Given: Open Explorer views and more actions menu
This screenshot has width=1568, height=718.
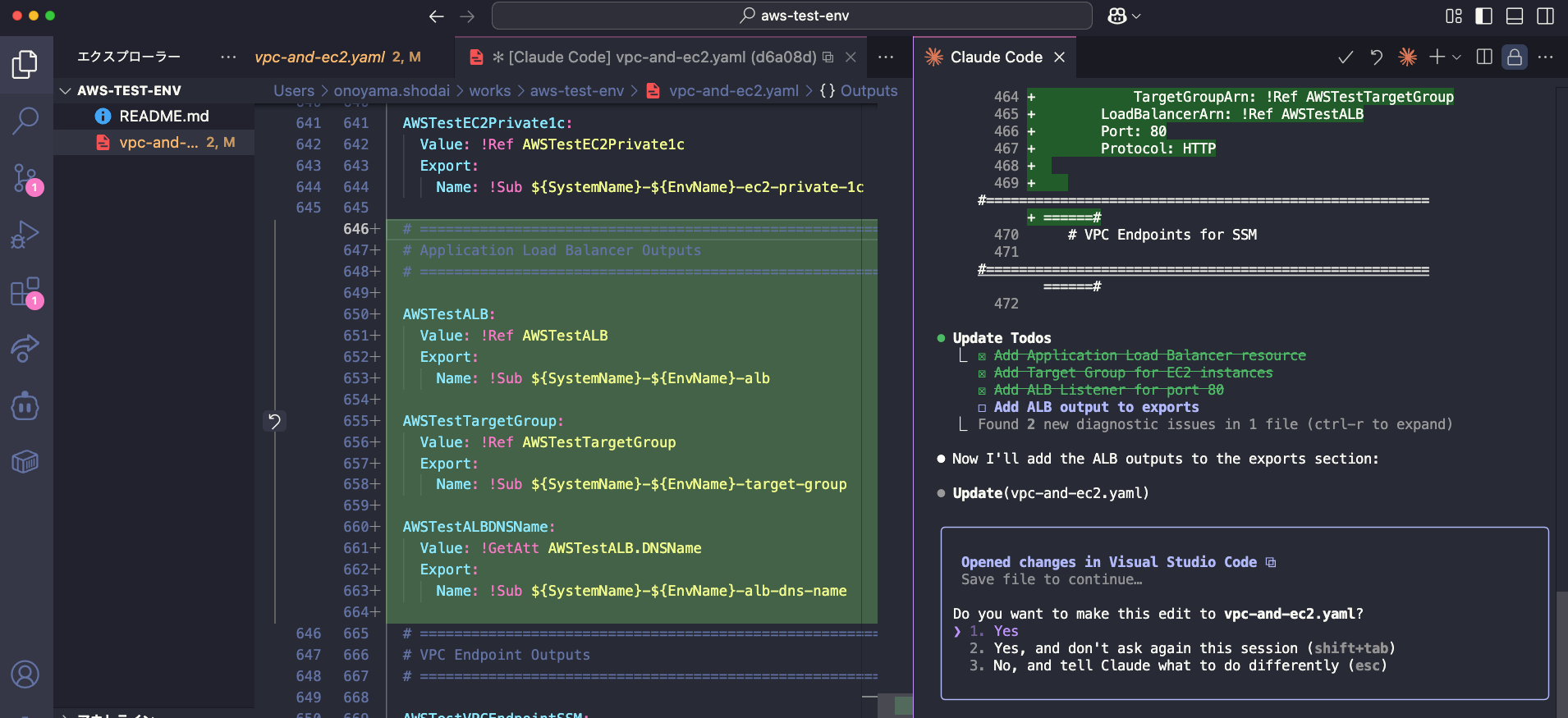Looking at the screenshot, I should click(x=228, y=57).
